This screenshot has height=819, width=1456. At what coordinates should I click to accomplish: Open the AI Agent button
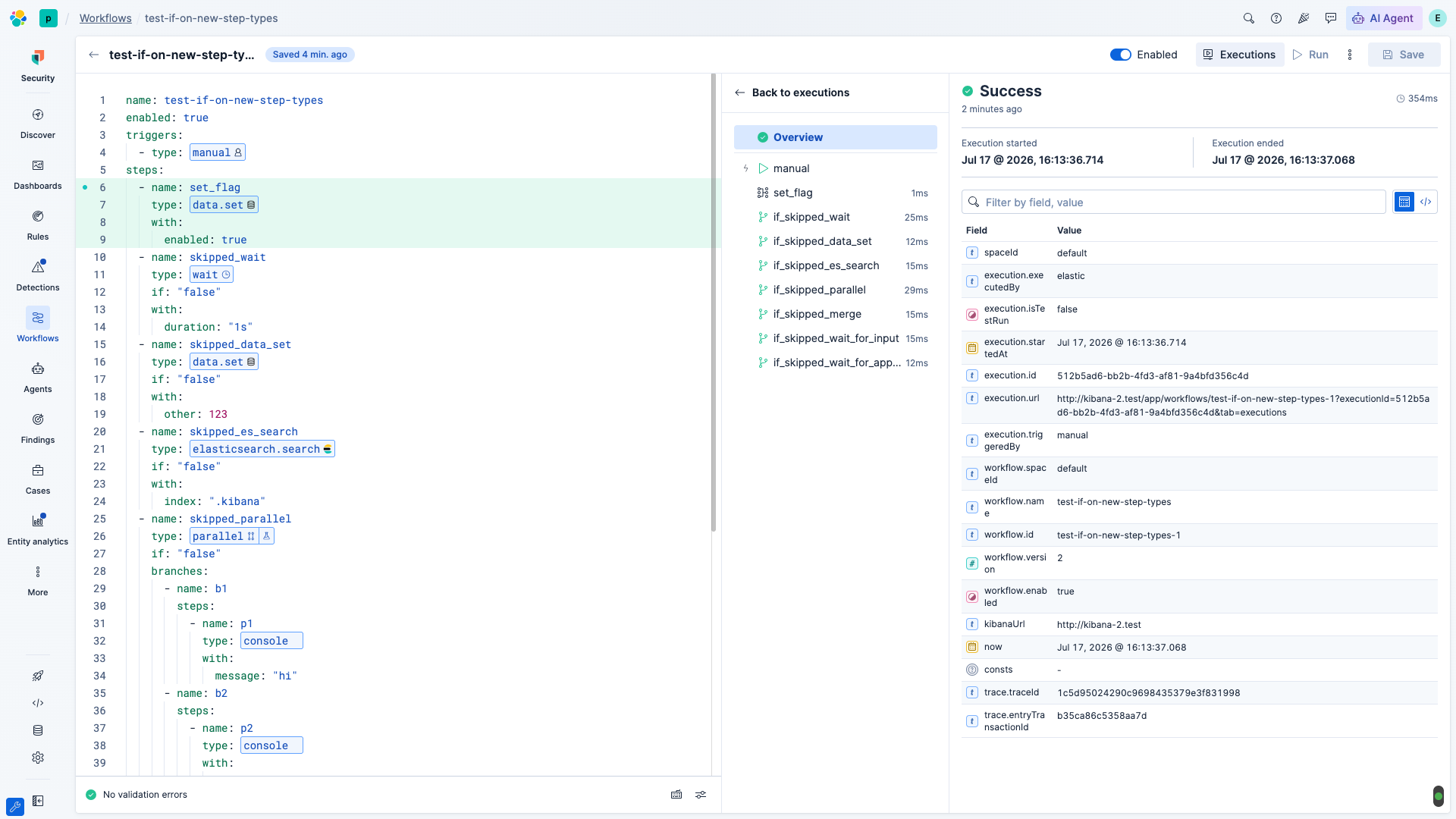[1383, 18]
